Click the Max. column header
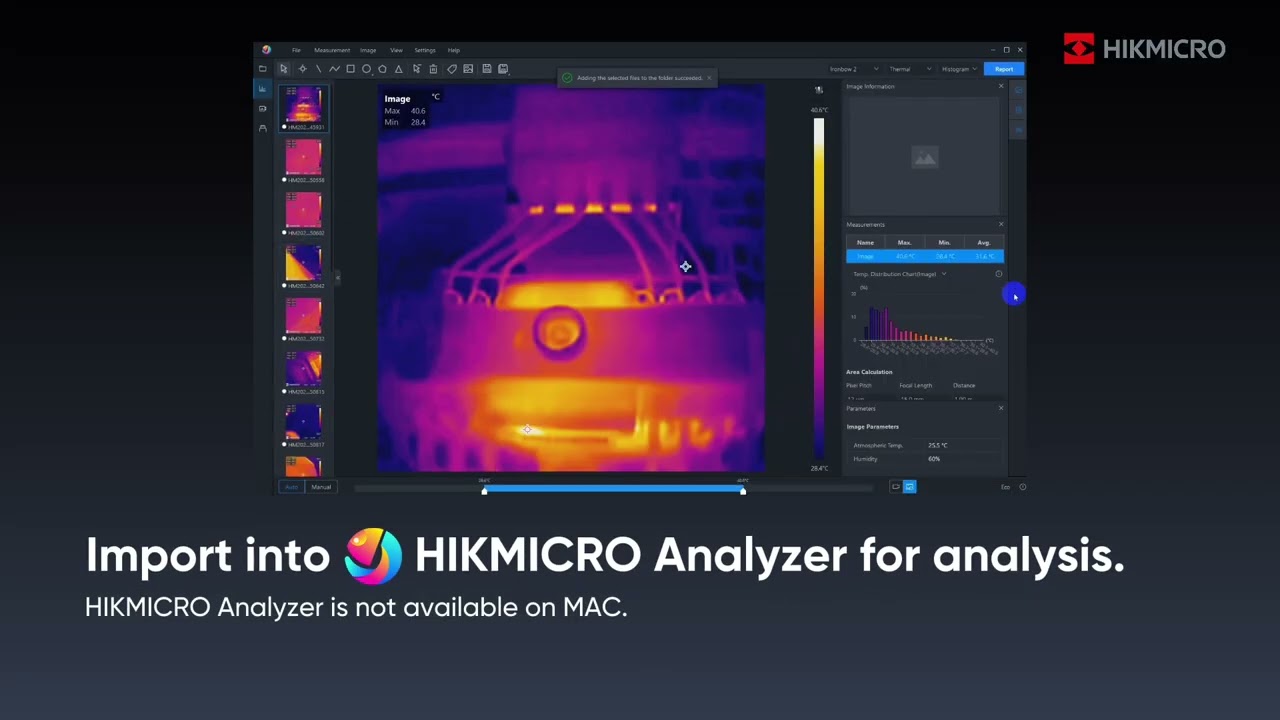1280x720 pixels. pyautogui.click(x=904, y=242)
